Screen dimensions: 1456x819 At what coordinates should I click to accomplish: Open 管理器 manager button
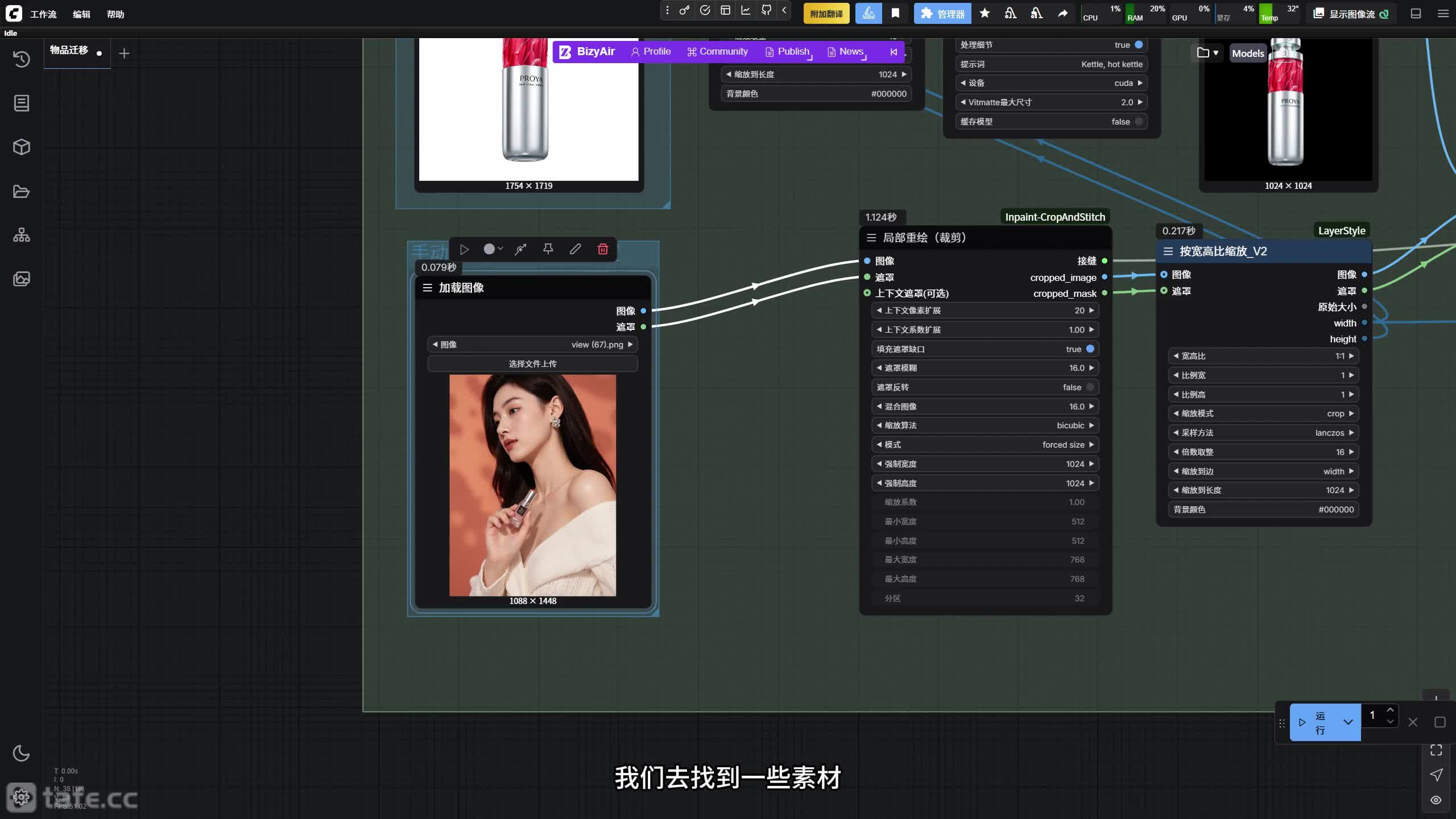click(942, 14)
